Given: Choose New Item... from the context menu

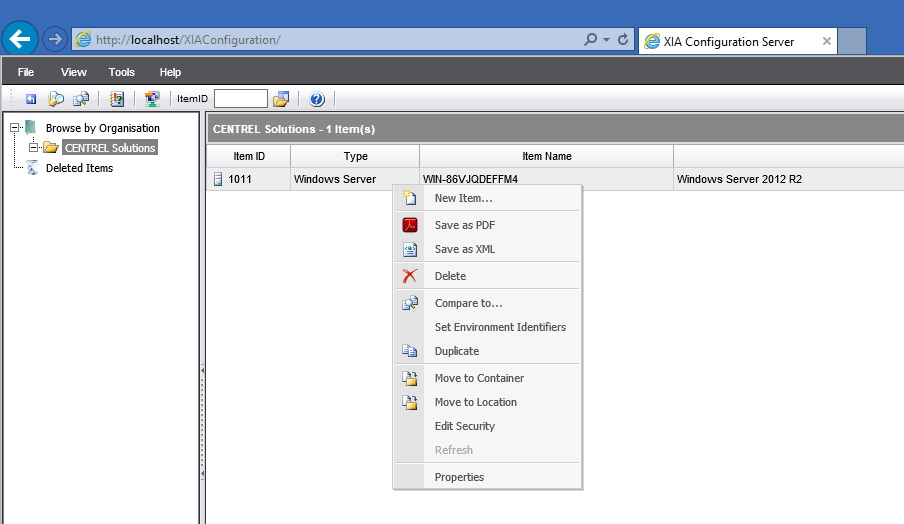Looking at the screenshot, I should click(487, 198).
